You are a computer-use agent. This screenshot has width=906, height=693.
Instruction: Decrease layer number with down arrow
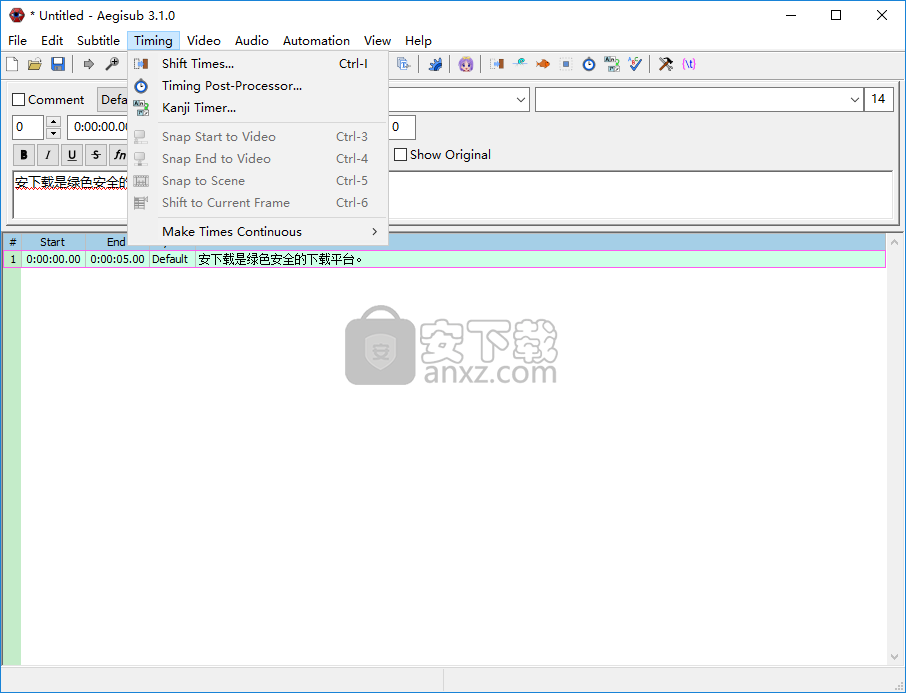[x=53, y=134]
